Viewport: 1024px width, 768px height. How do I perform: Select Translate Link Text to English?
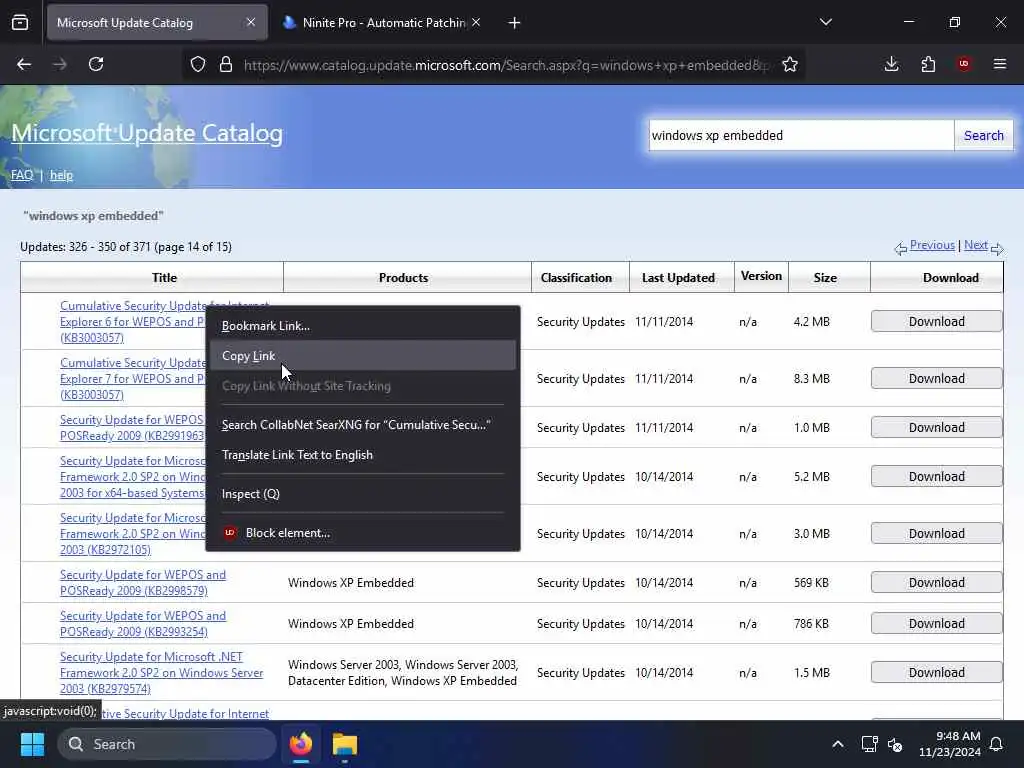363,455
